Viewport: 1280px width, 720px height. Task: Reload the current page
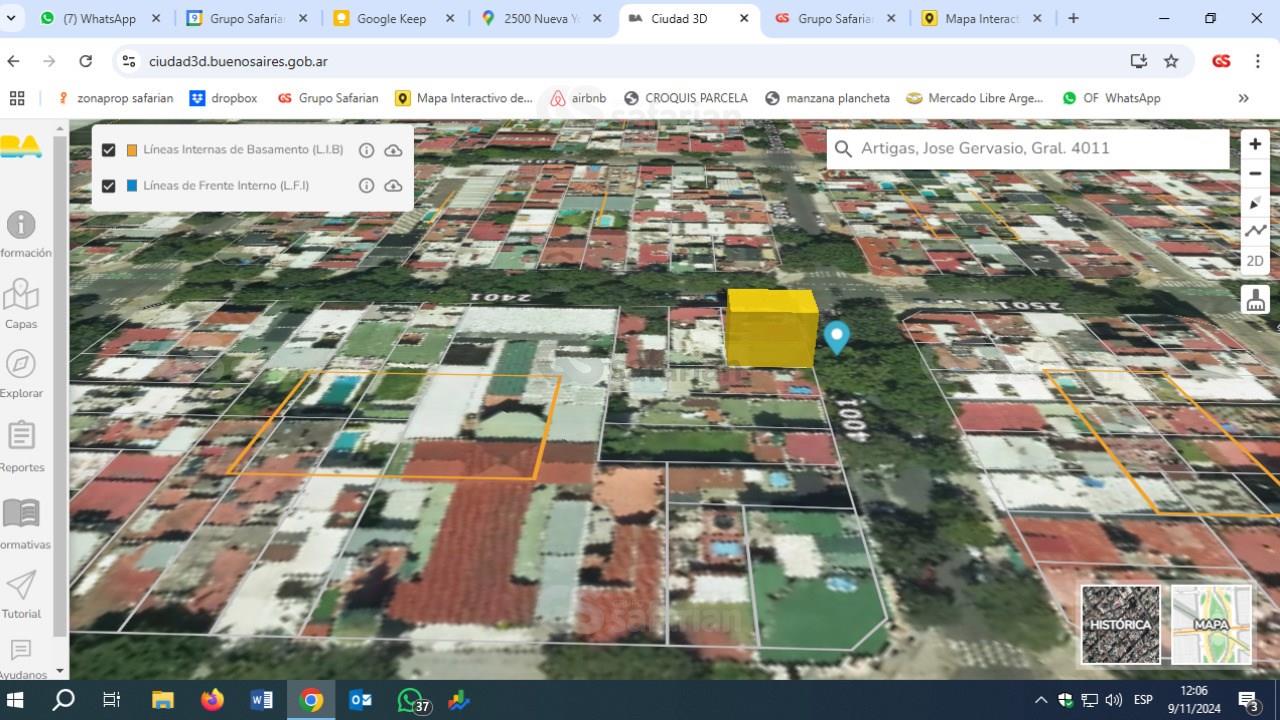tap(85, 61)
